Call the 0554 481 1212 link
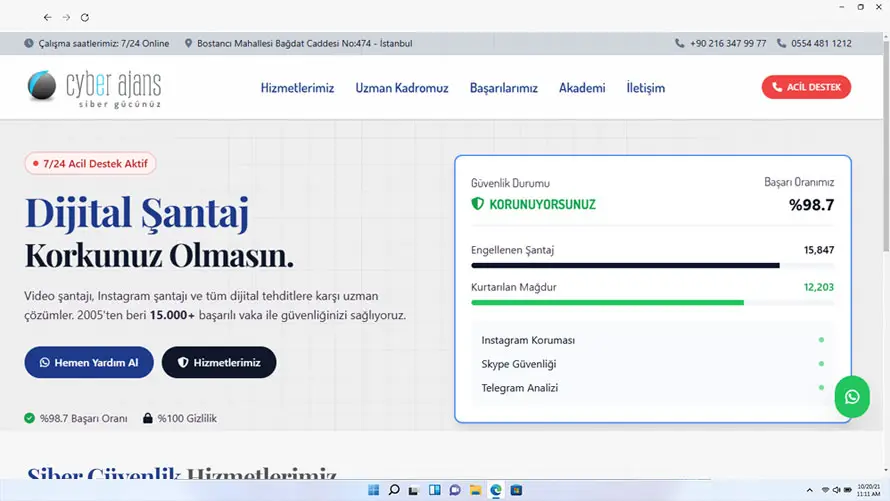This screenshot has height=501, width=890. 821,43
